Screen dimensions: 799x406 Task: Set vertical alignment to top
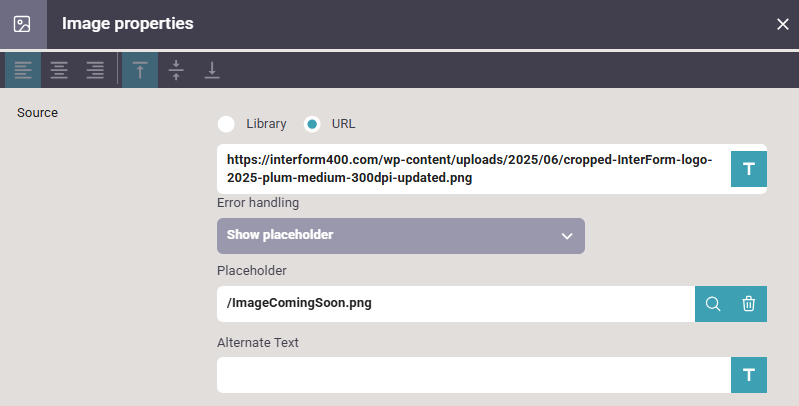point(140,70)
